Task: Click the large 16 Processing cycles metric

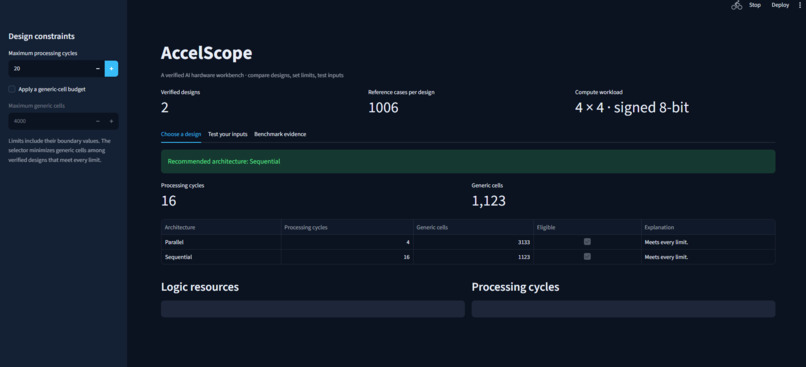Action: [169, 201]
